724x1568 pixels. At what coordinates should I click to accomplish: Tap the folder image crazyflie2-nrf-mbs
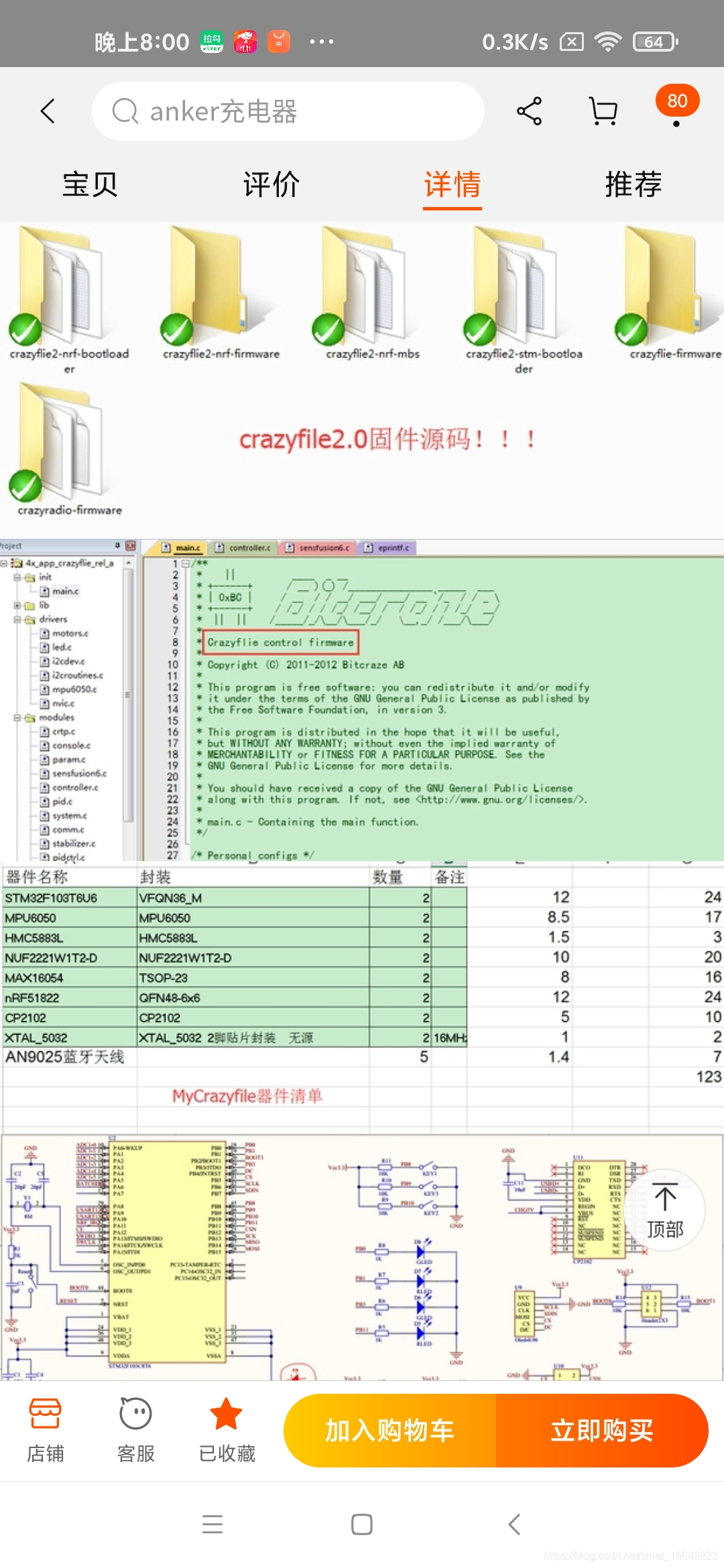tap(365, 285)
